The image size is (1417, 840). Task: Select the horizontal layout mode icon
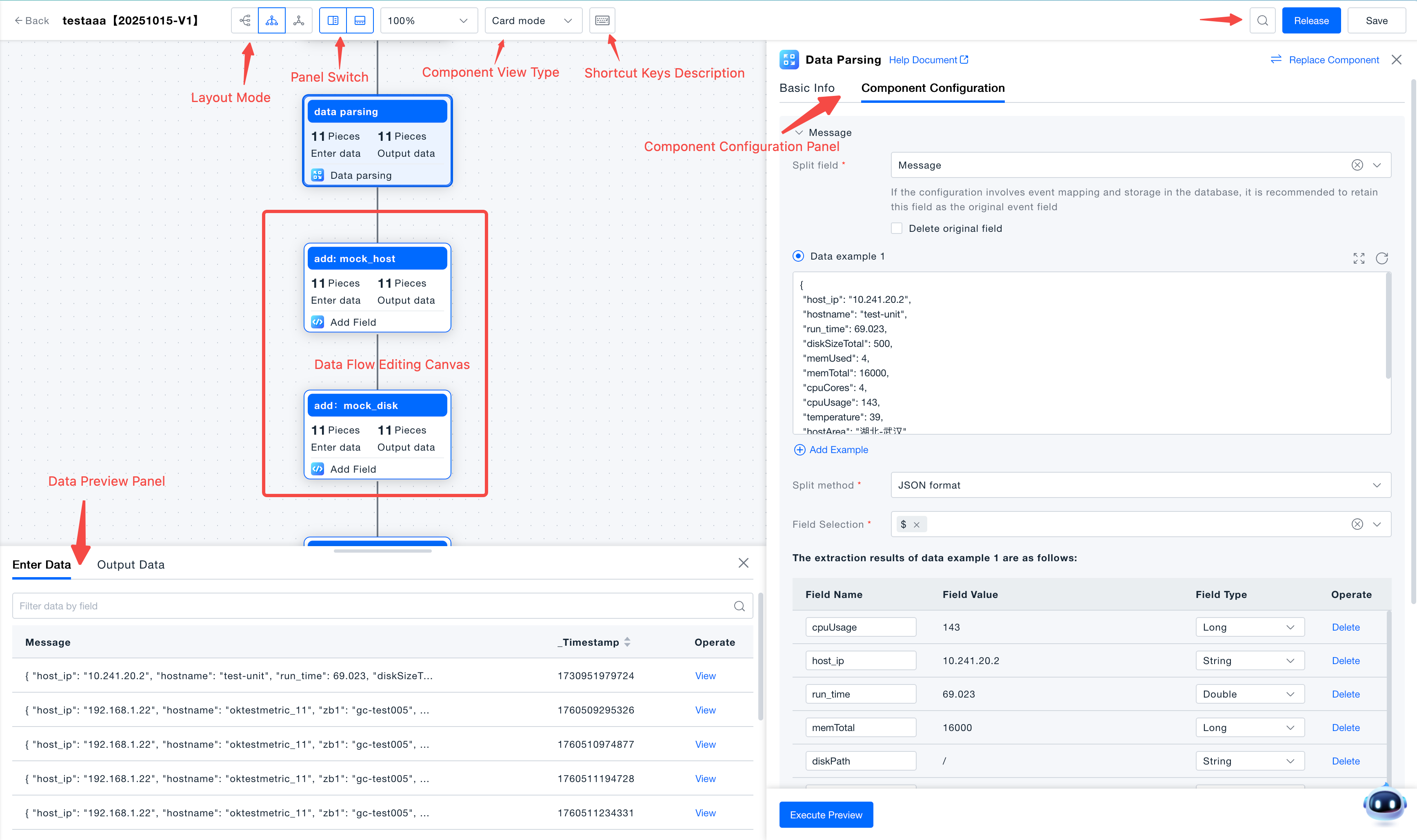point(244,20)
